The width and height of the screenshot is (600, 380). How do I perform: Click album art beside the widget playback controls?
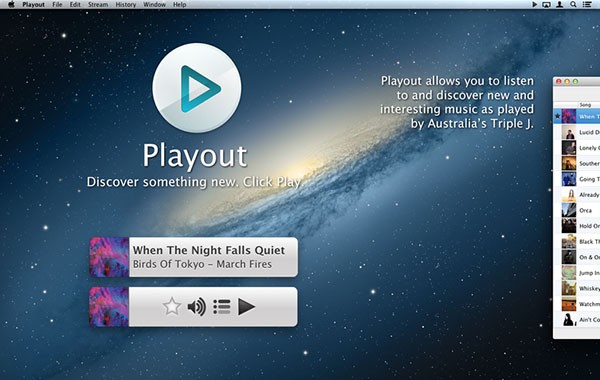109,307
